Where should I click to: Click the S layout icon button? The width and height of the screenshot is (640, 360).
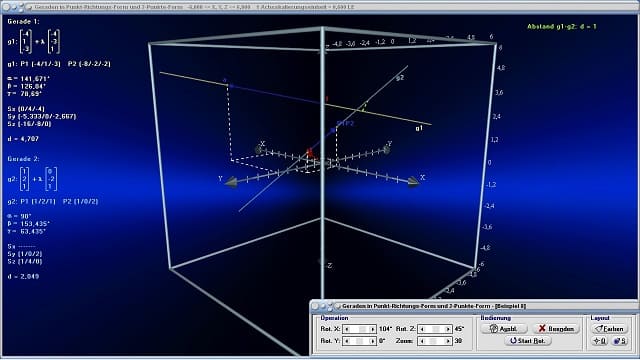click(620, 341)
